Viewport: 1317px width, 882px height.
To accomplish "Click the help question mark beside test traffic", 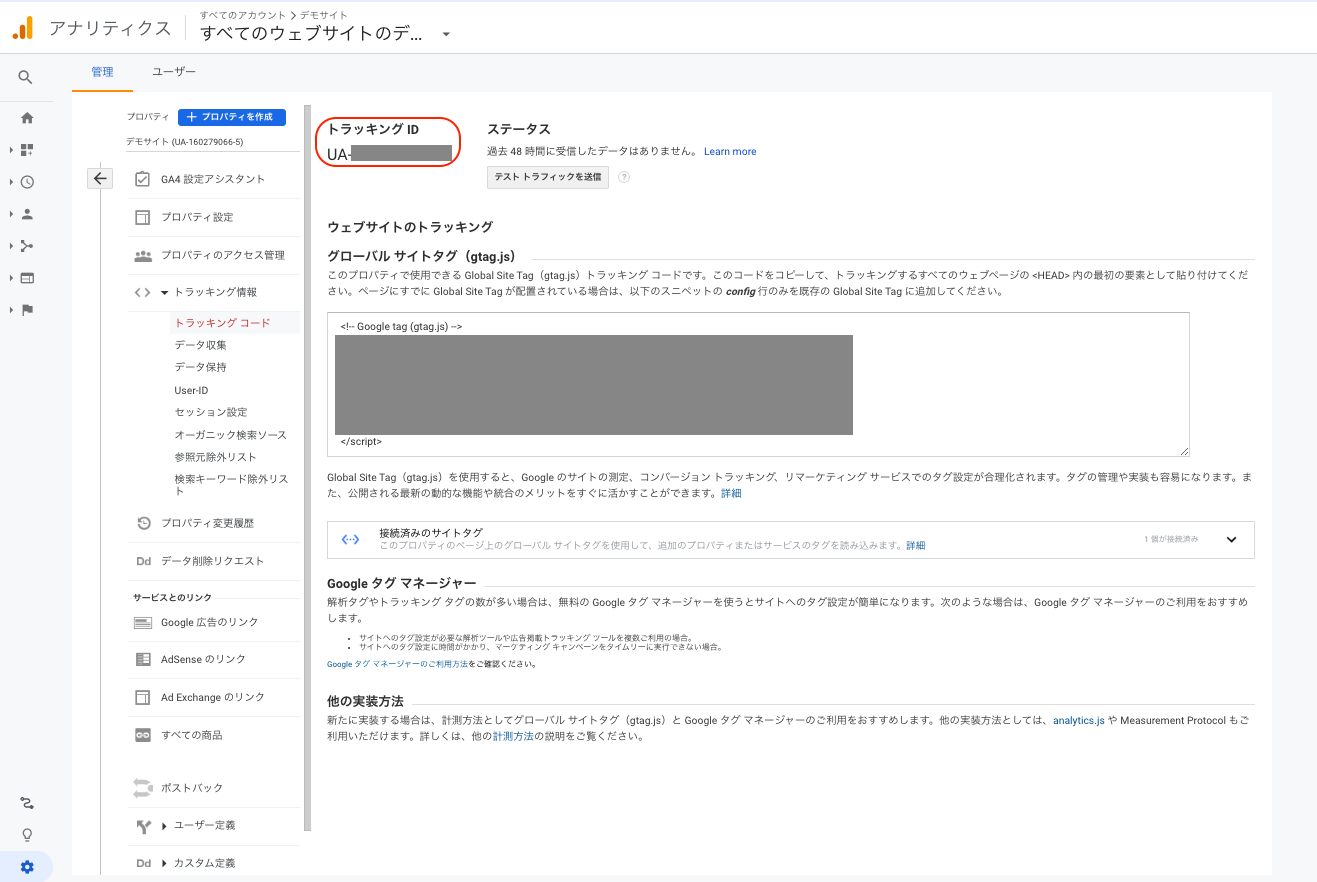I will click(624, 177).
